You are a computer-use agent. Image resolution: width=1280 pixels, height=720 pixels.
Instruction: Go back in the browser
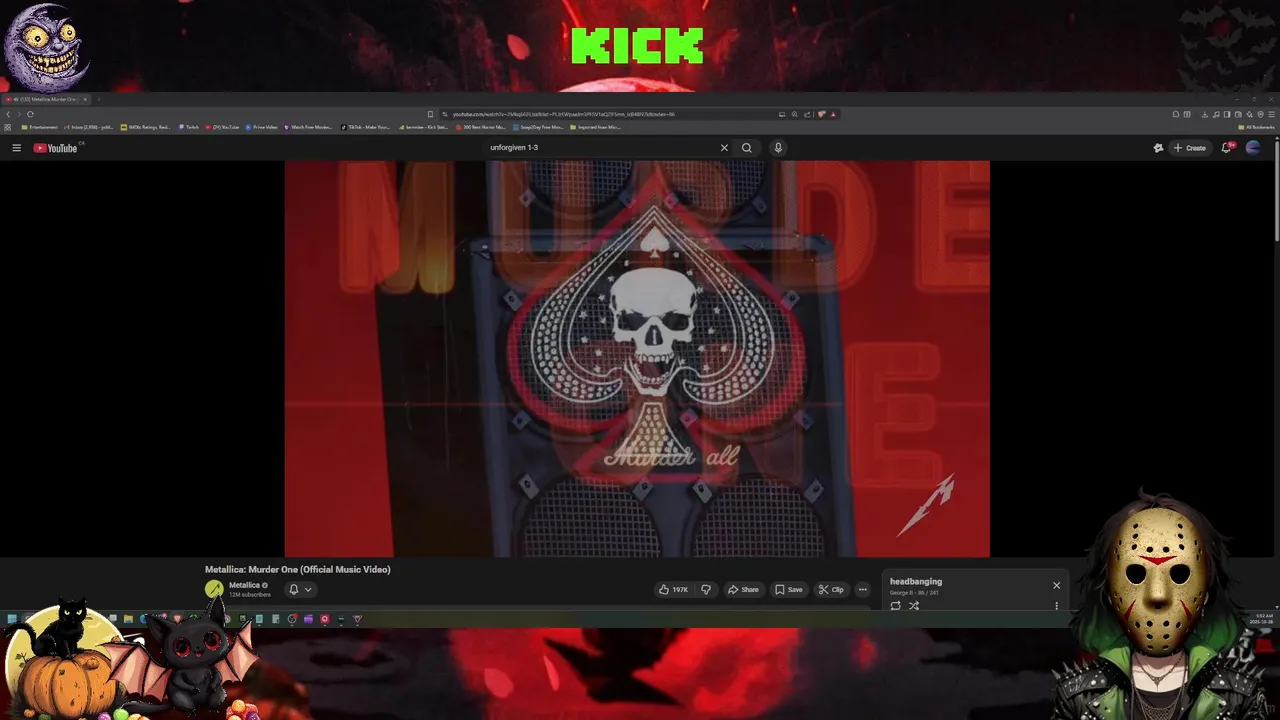[8, 114]
